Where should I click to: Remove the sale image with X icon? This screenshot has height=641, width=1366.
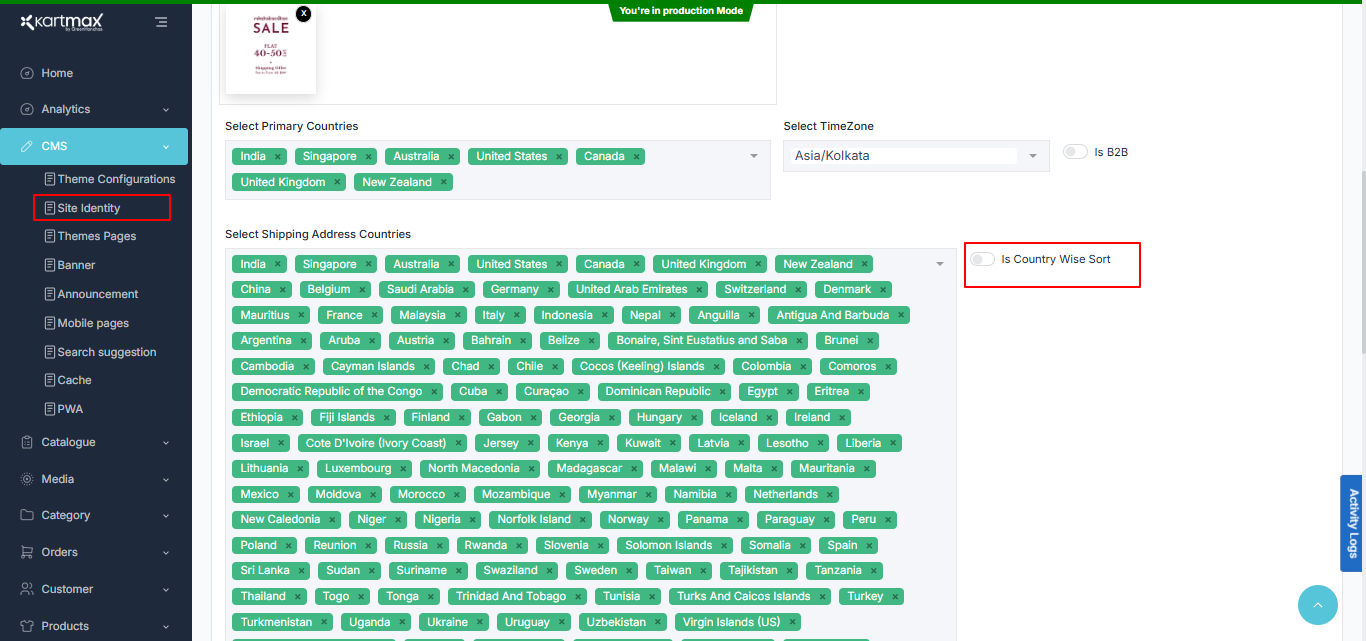304,13
